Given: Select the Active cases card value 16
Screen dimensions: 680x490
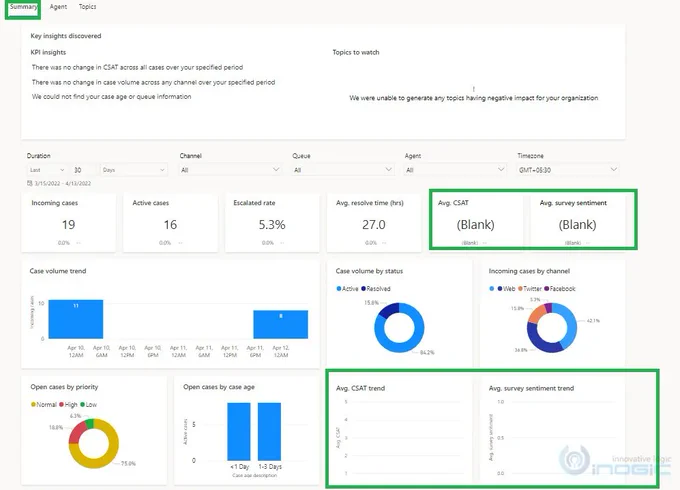Looking at the screenshot, I should pos(170,225).
